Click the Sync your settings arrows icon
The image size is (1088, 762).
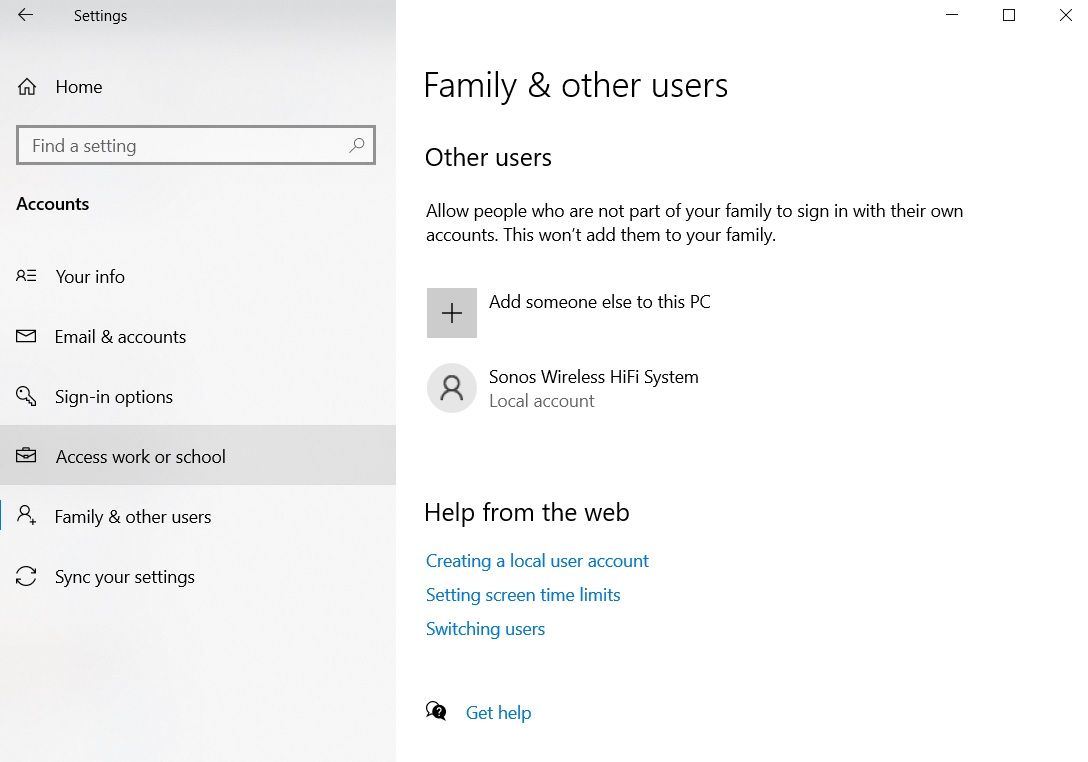(x=26, y=576)
